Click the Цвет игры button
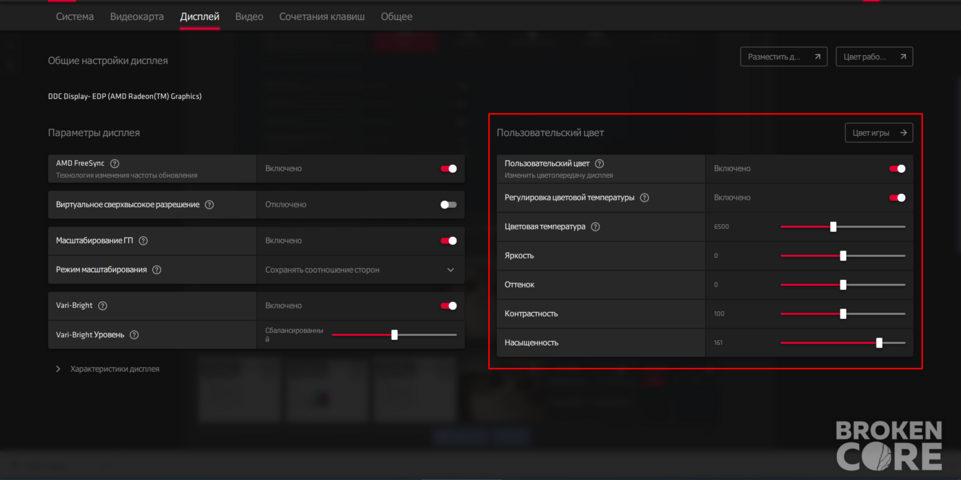The width and height of the screenshot is (961, 480). (879, 133)
